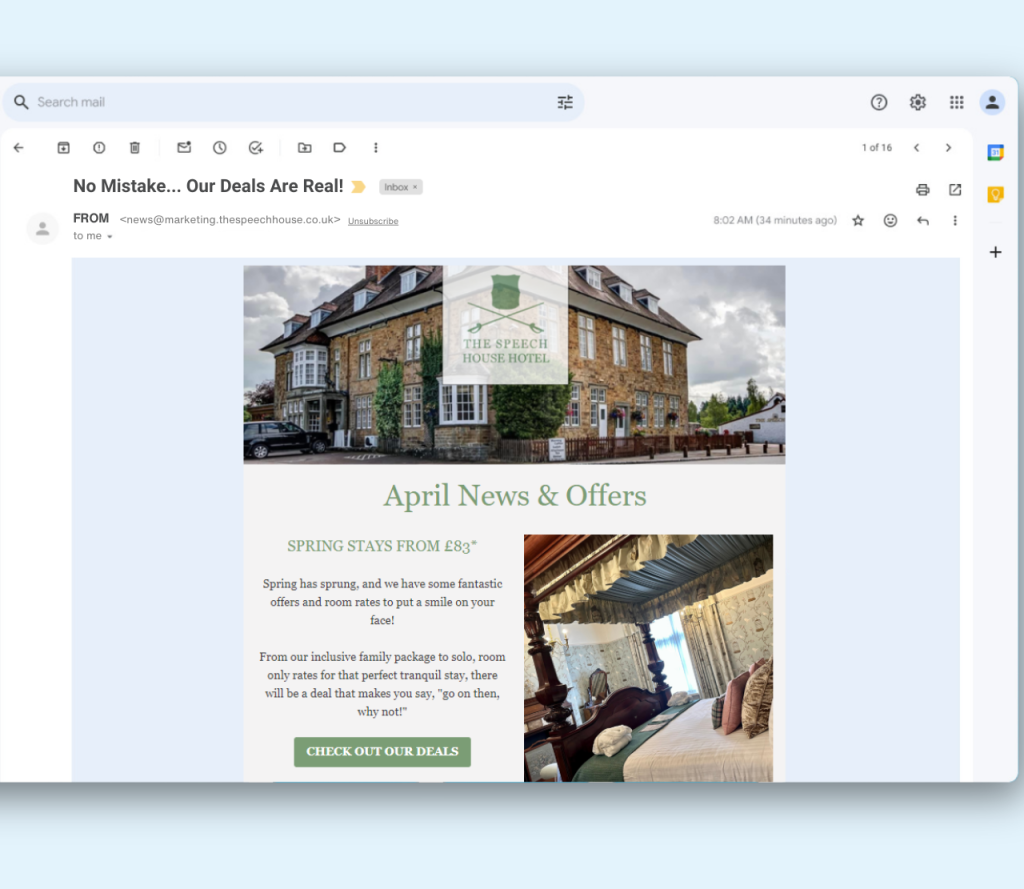Open Google account avatar
The height and width of the screenshot is (889, 1024).
(x=992, y=102)
